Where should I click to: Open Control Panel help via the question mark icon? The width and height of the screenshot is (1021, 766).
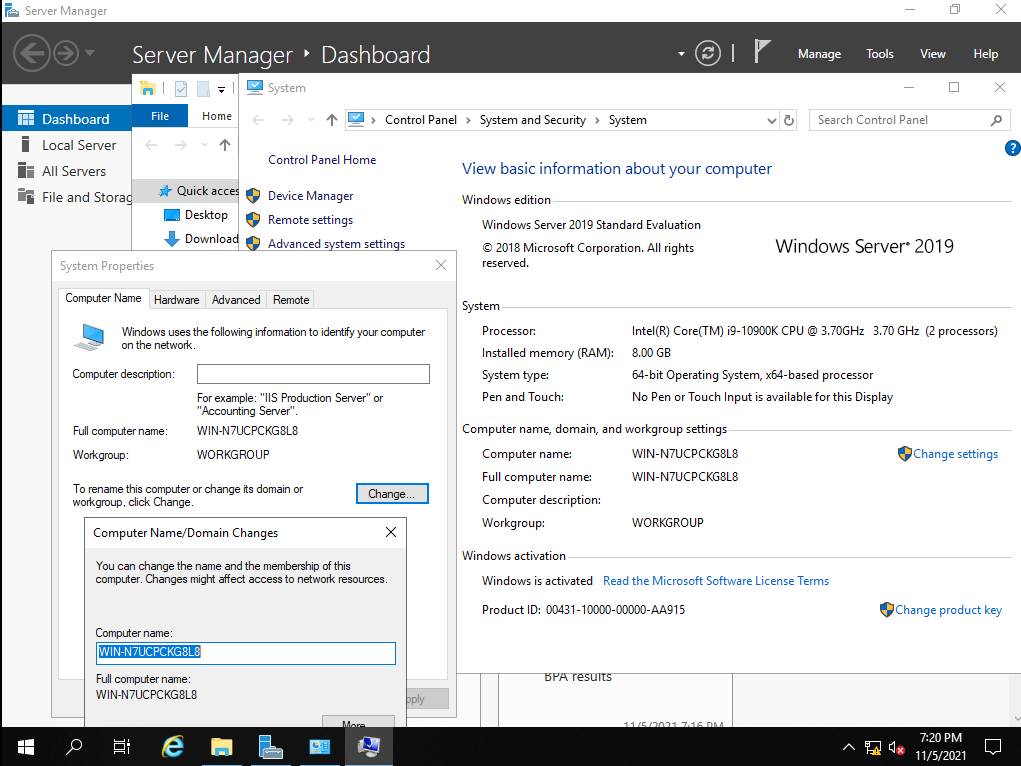pyautogui.click(x=1013, y=148)
